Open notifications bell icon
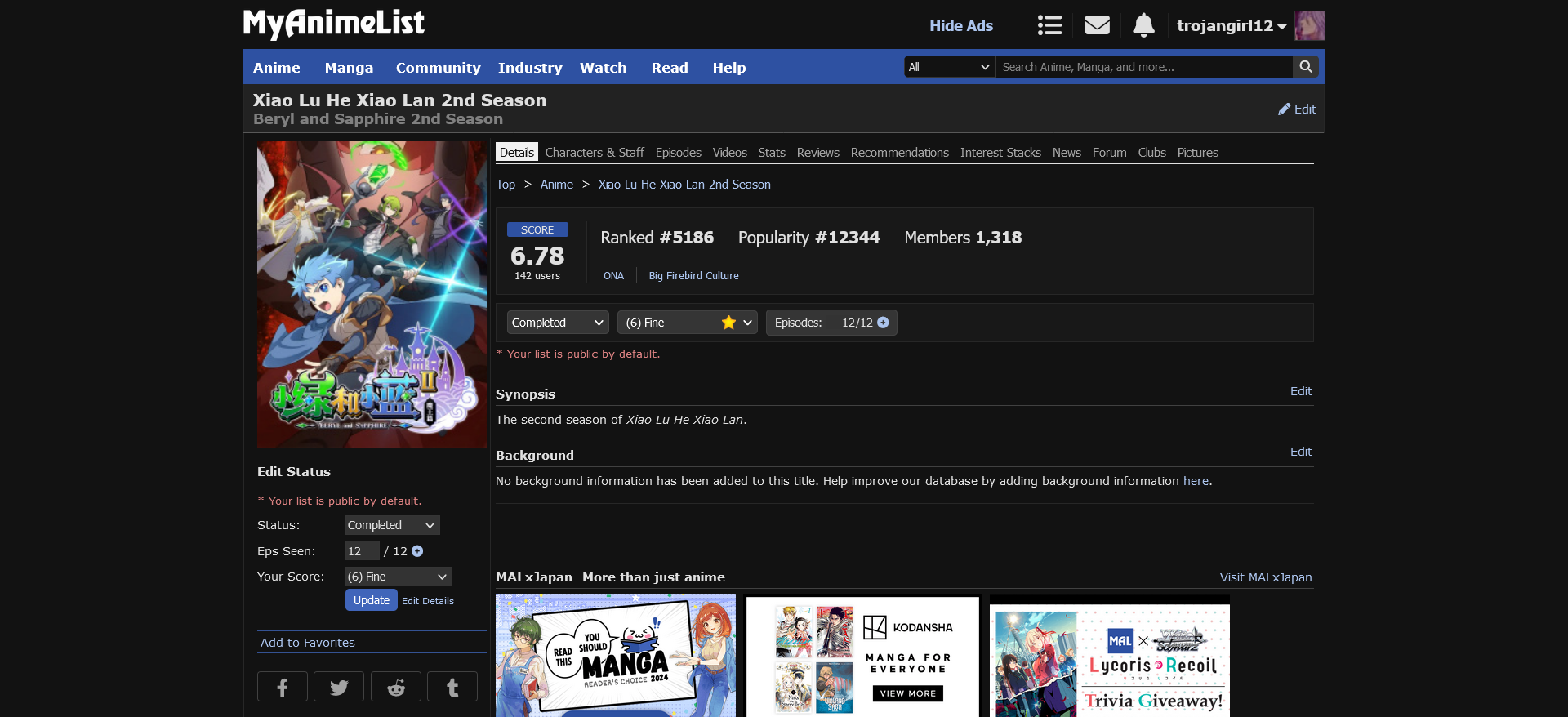This screenshot has width=1568, height=717. pos(1143,25)
